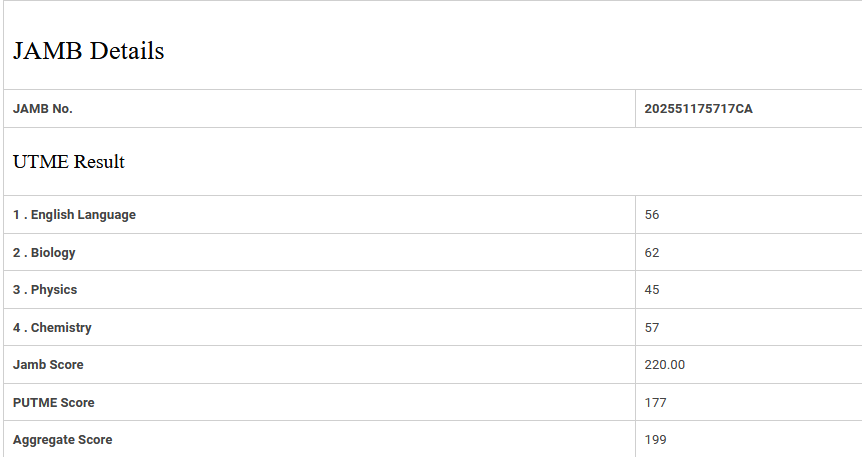This screenshot has height=457, width=862.
Task: Select the JAMB No. label cell
Action: click(43, 109)
